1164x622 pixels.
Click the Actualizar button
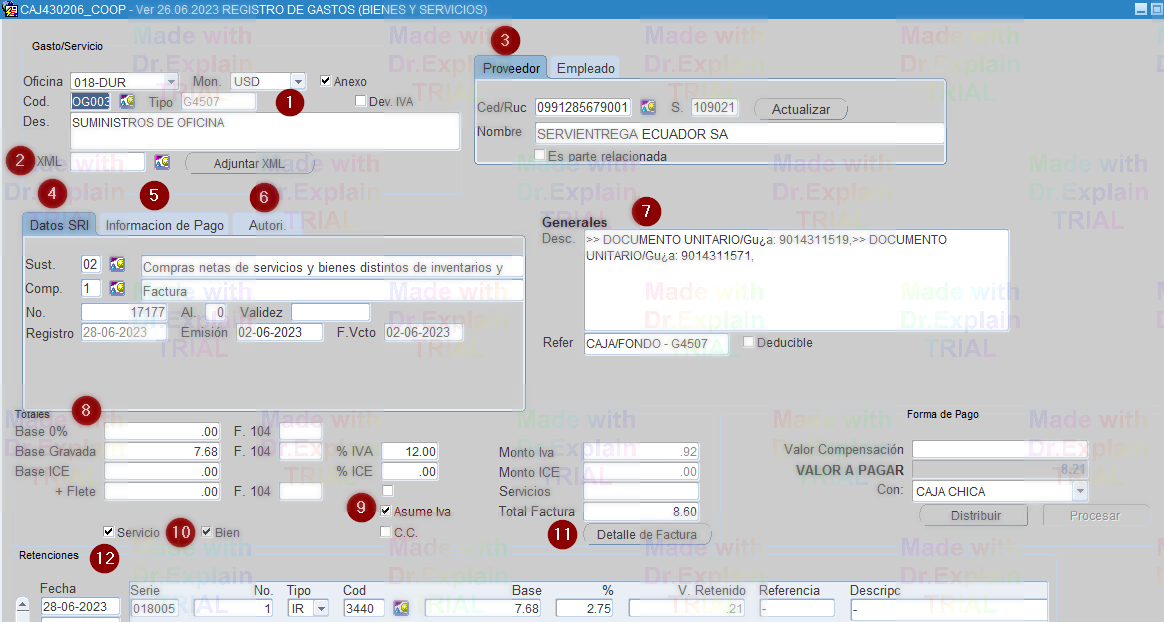[800, 108]
